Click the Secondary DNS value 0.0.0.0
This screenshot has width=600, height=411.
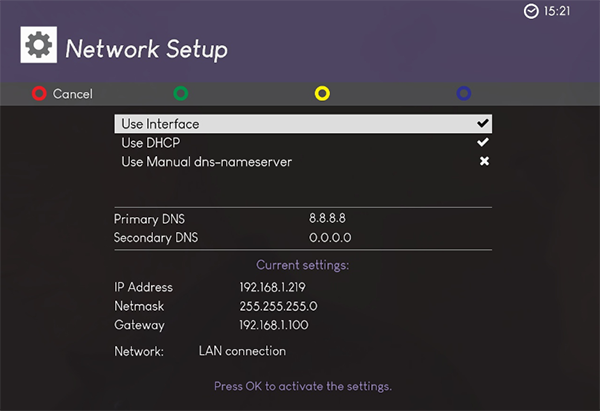[330, 238]
